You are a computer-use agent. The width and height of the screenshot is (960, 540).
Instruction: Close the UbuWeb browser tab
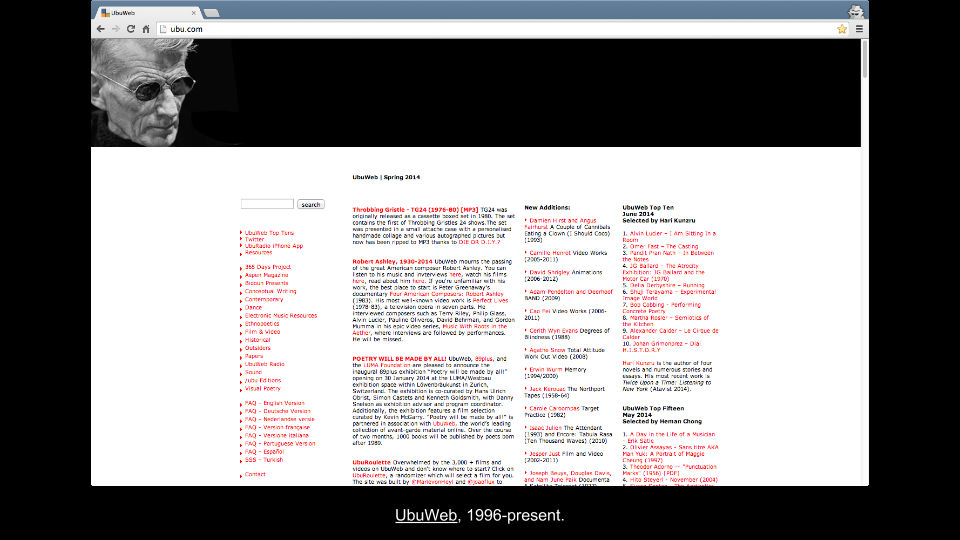194,13
